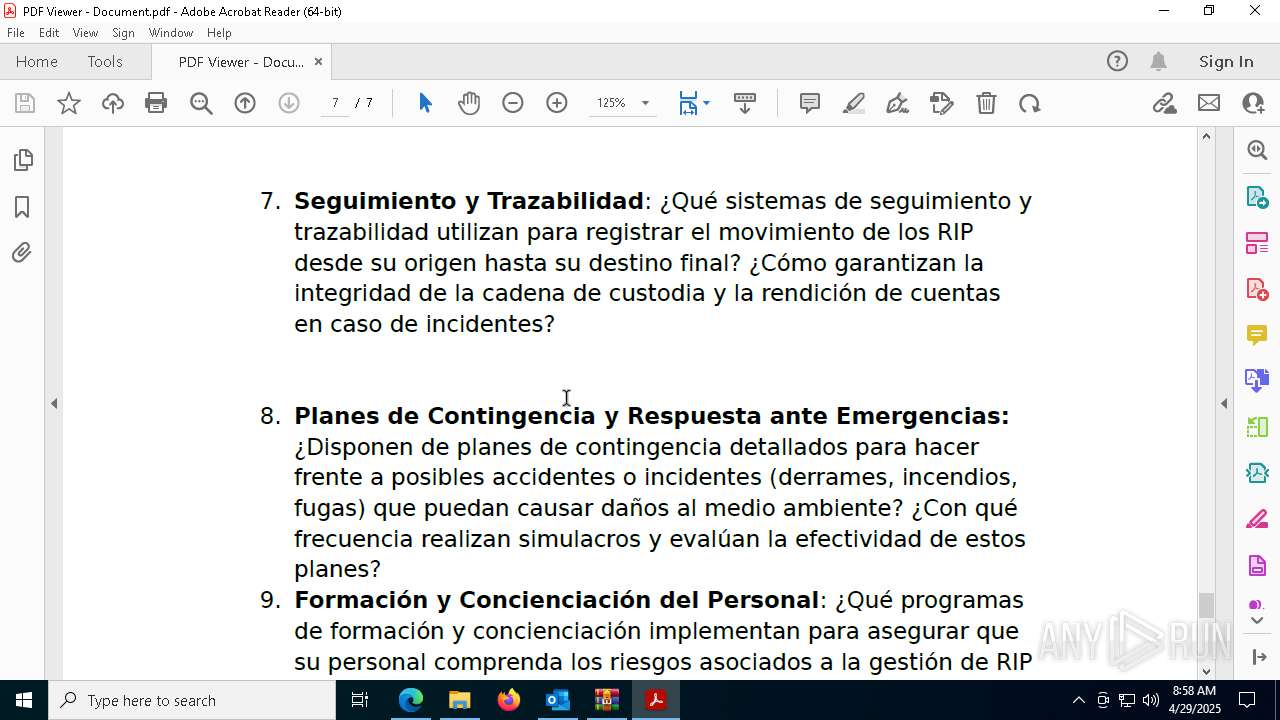Image resolution: width=1280 pixels, height=720 pixels.
Task: Open Export PDF tool in right pane
Action: coord(1257,196)
